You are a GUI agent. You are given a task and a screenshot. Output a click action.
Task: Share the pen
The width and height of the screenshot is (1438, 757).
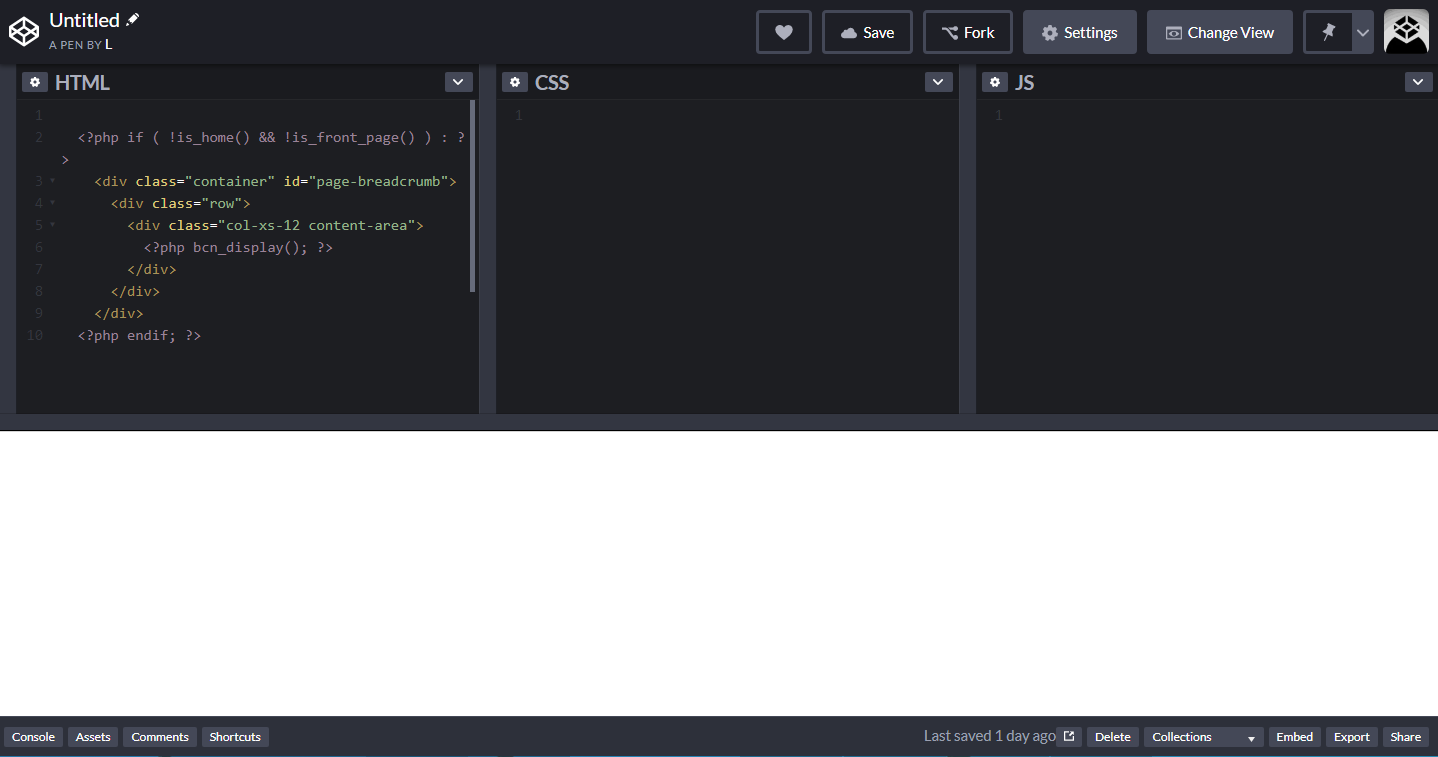click(1404, 736)
